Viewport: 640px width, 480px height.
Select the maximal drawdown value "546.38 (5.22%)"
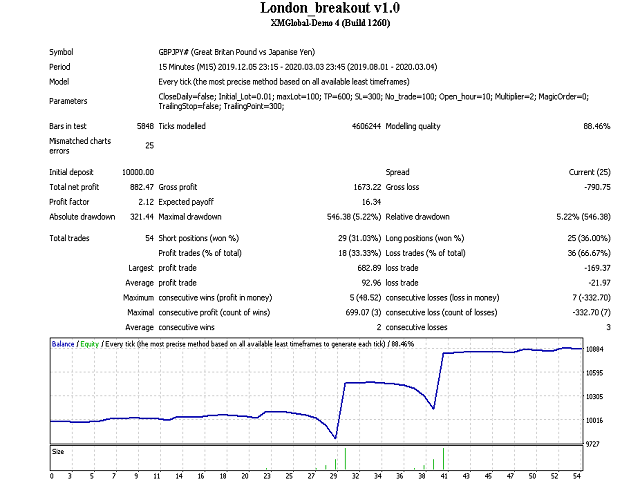(354, 217)
